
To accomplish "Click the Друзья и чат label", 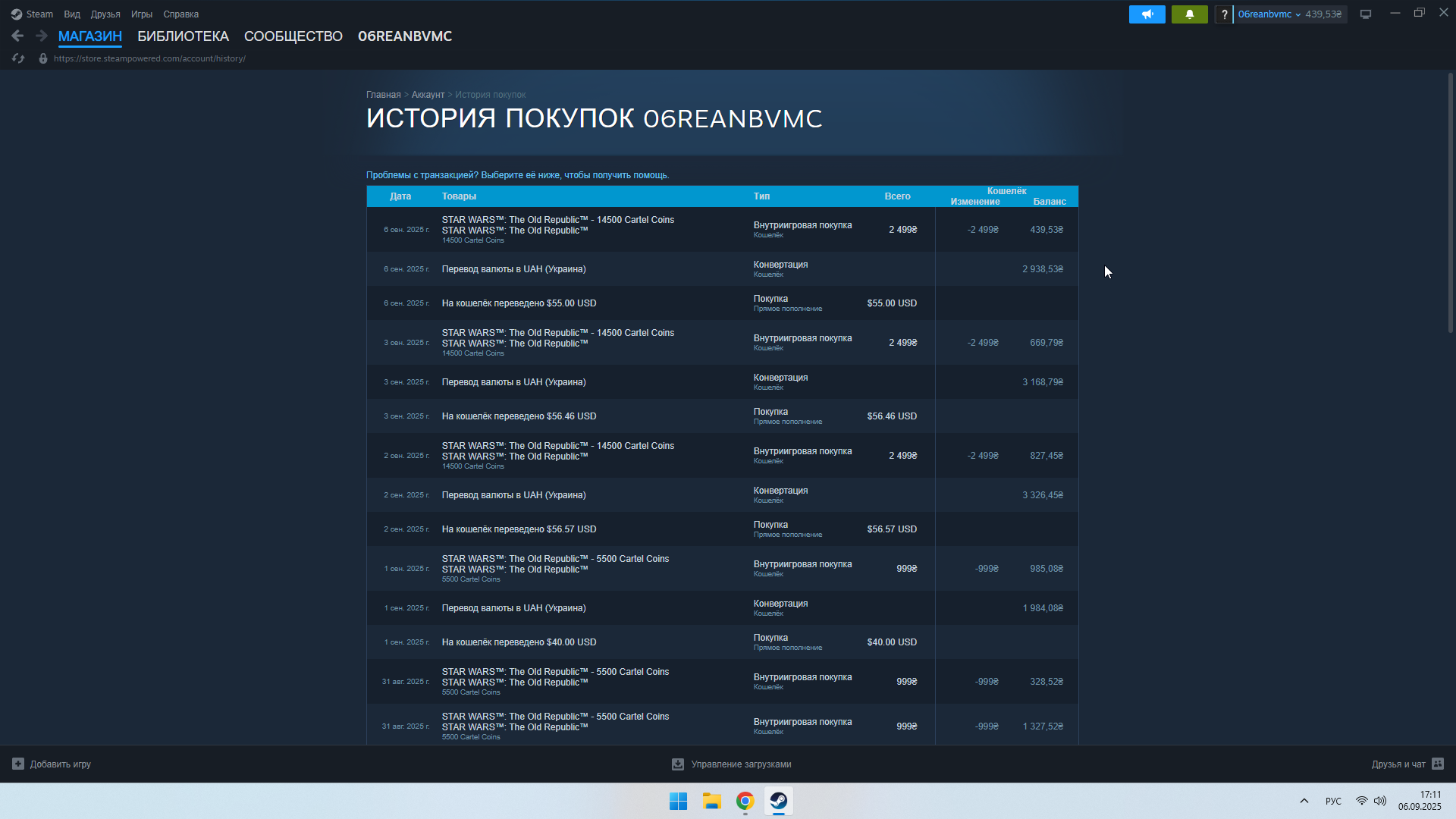I will (x=1398, y=764).
